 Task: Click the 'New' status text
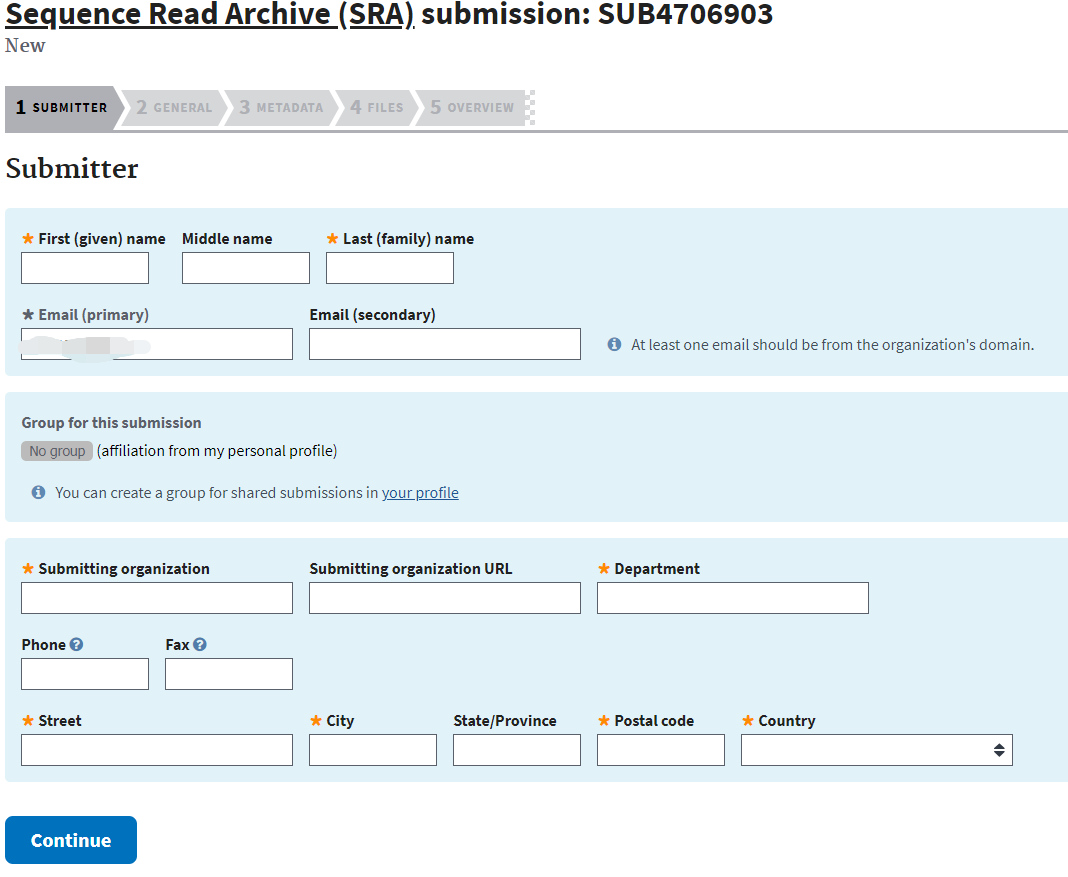pyautogui.click(x=25, y=46)
